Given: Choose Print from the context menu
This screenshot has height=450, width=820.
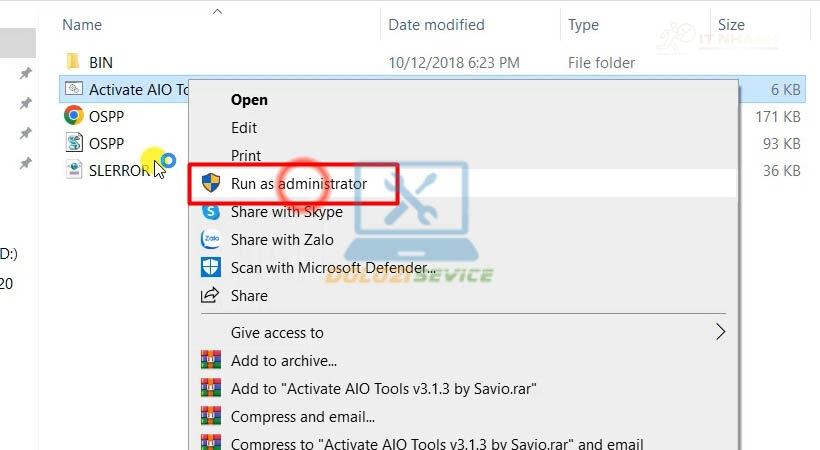Looking at the screenshot, I should 246,156.
